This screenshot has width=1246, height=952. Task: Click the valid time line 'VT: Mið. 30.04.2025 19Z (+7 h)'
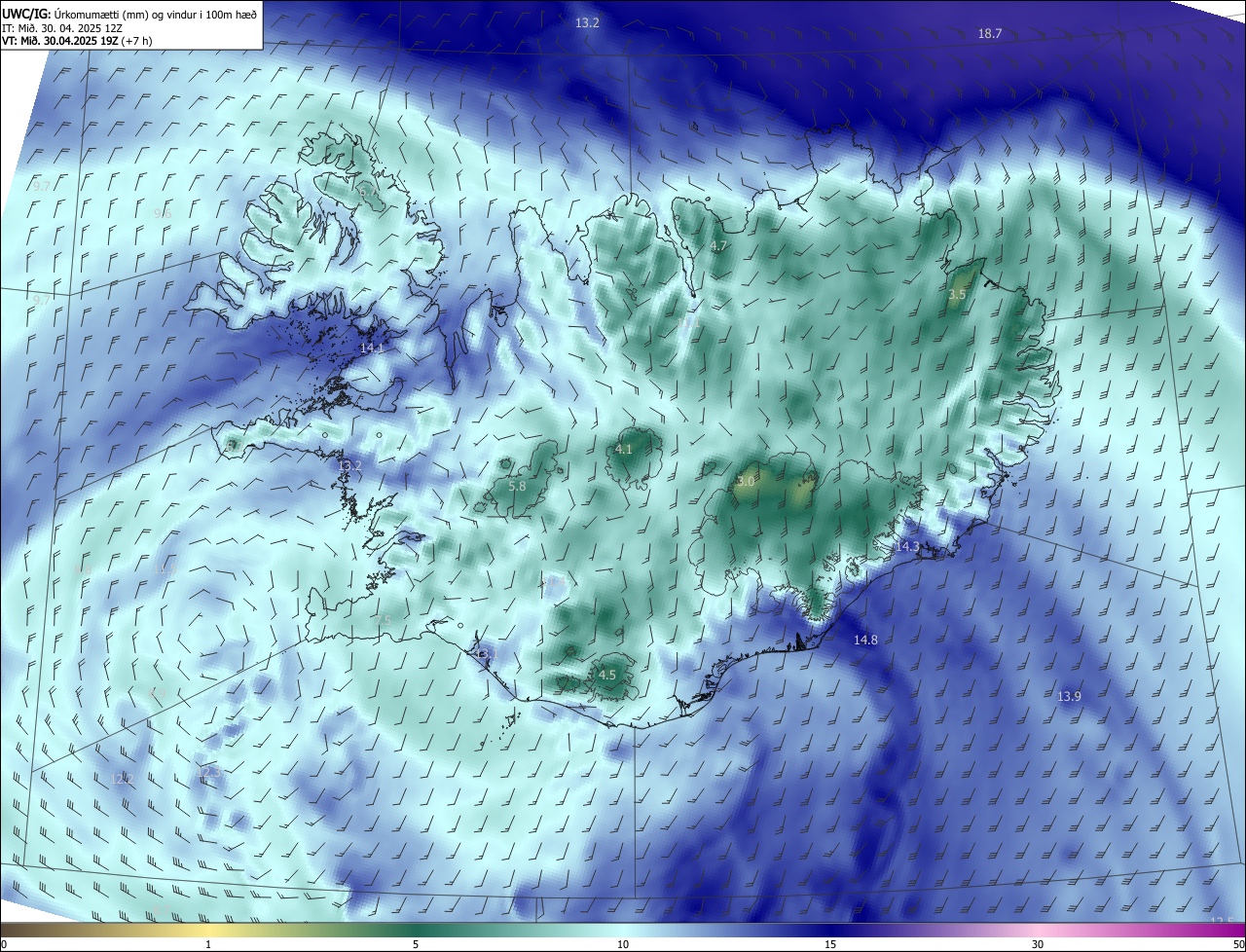77,41
